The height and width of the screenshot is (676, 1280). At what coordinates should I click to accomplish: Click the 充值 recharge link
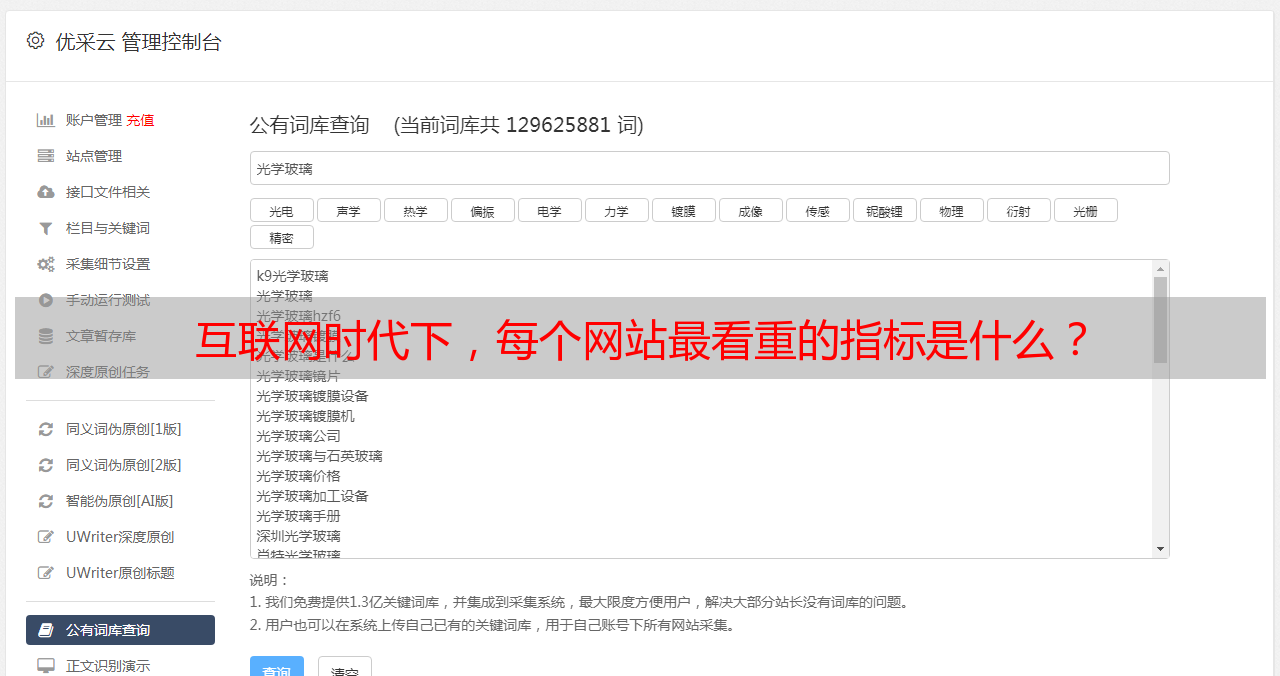140,120
